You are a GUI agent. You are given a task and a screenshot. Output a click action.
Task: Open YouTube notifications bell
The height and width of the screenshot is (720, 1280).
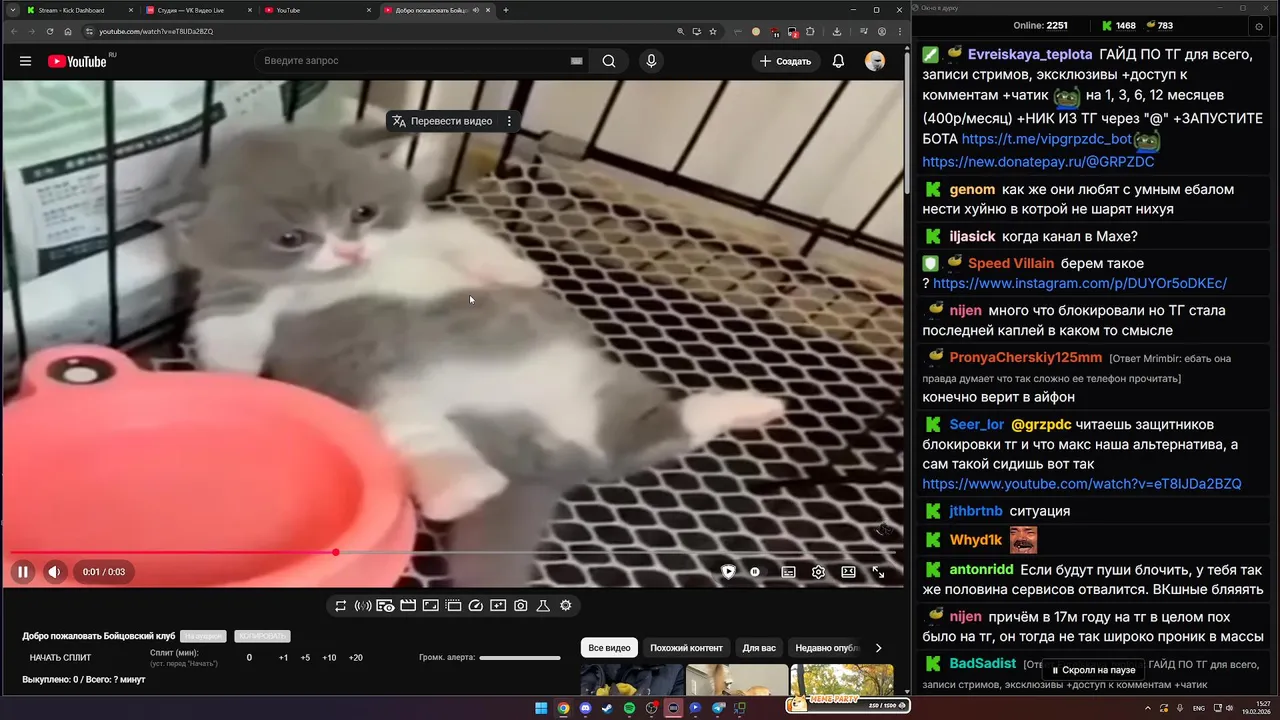click(x=838, y=61)
